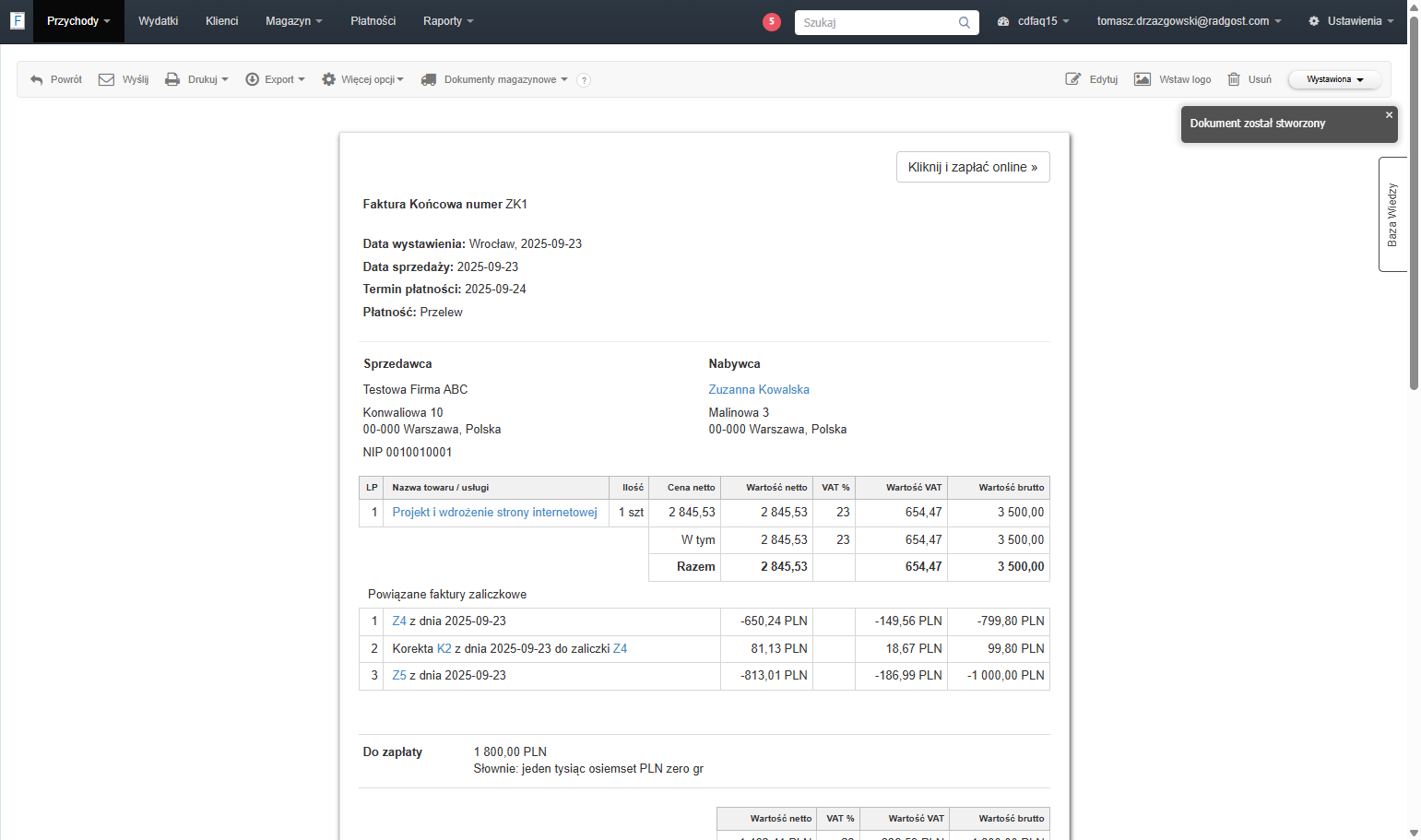Screen dimensions: 1421x840
Task: Expand the Raporty menu
Action: pos(448,21)
